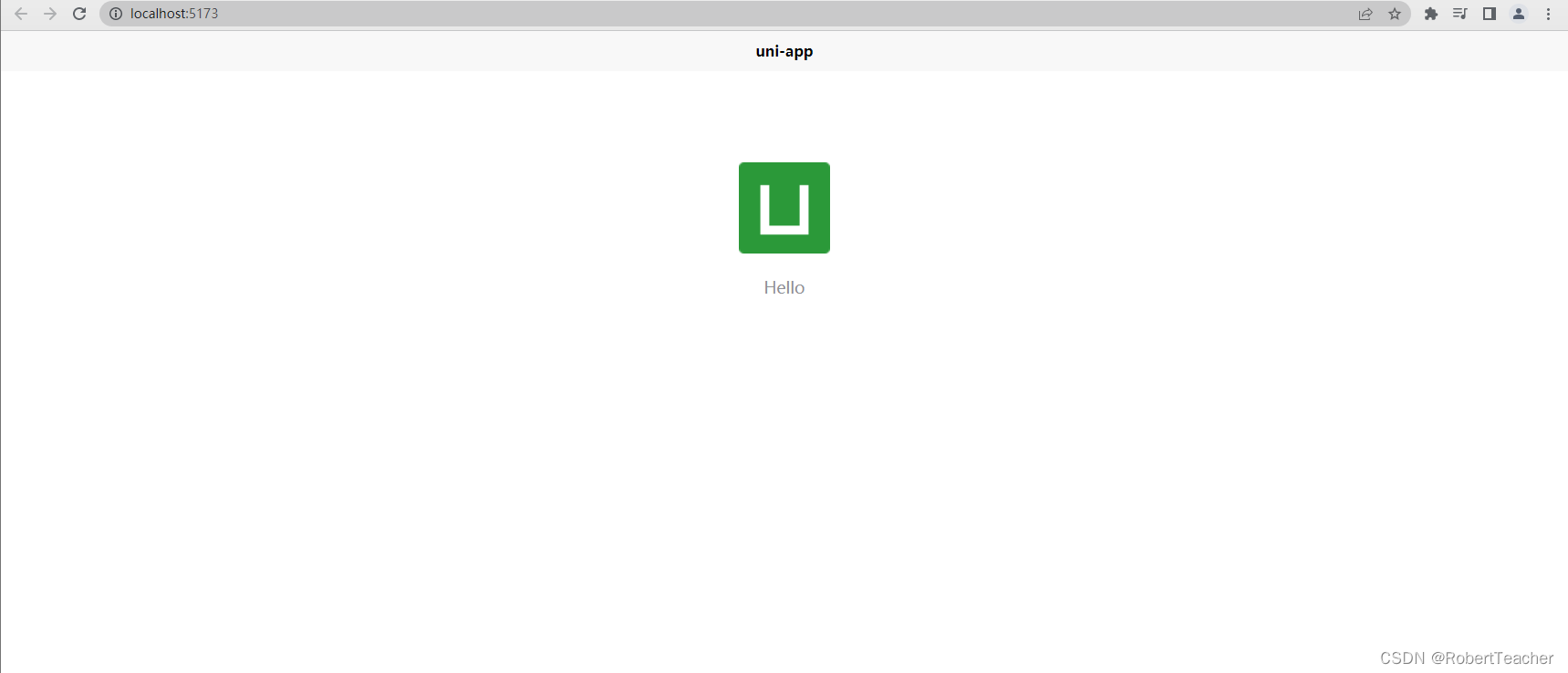The width and height of the screenshot is (1568, 673).
Task: Select the localhost:5173 address bar
Action: point(754,14)
